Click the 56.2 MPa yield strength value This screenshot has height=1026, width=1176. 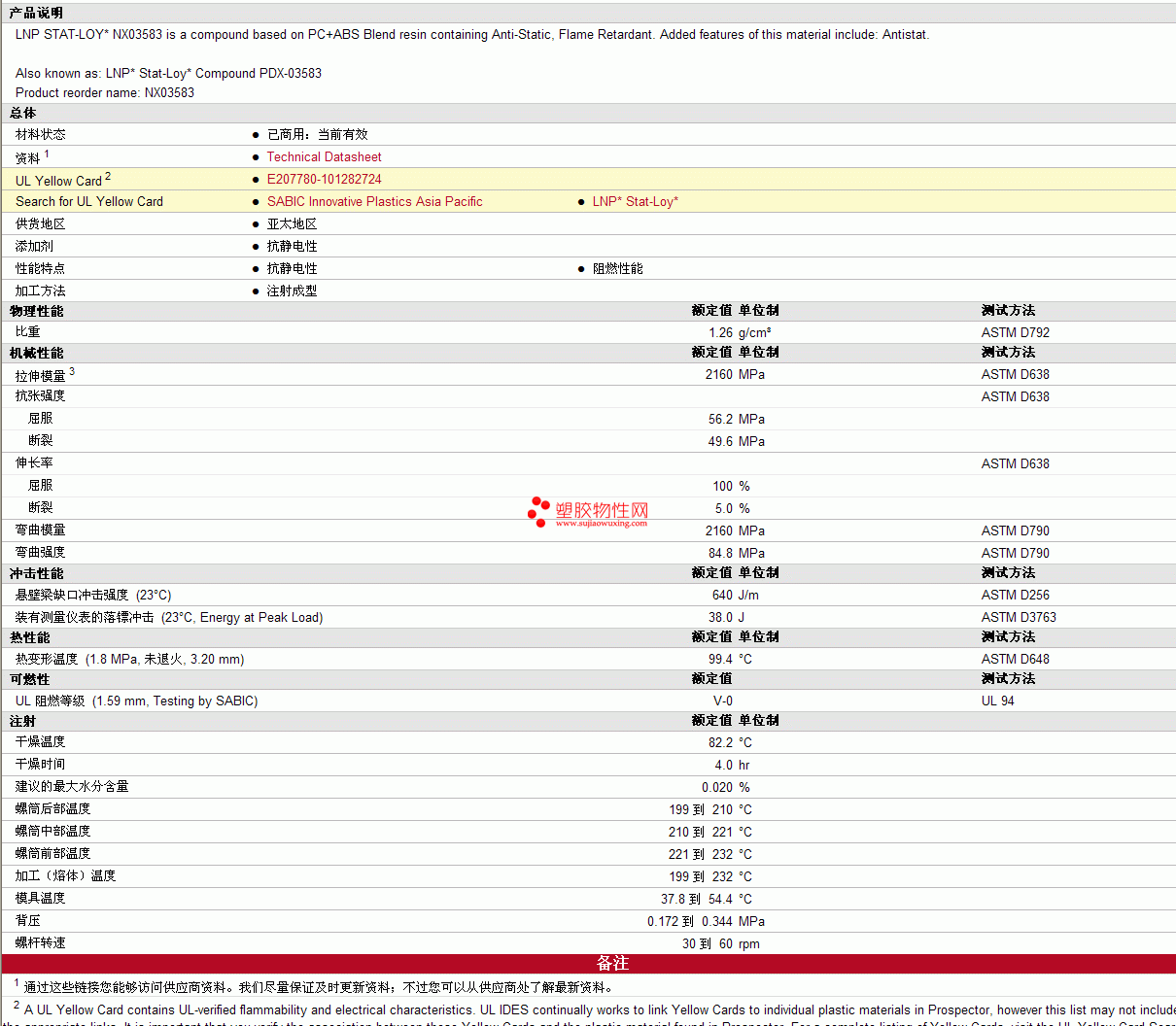736,419
